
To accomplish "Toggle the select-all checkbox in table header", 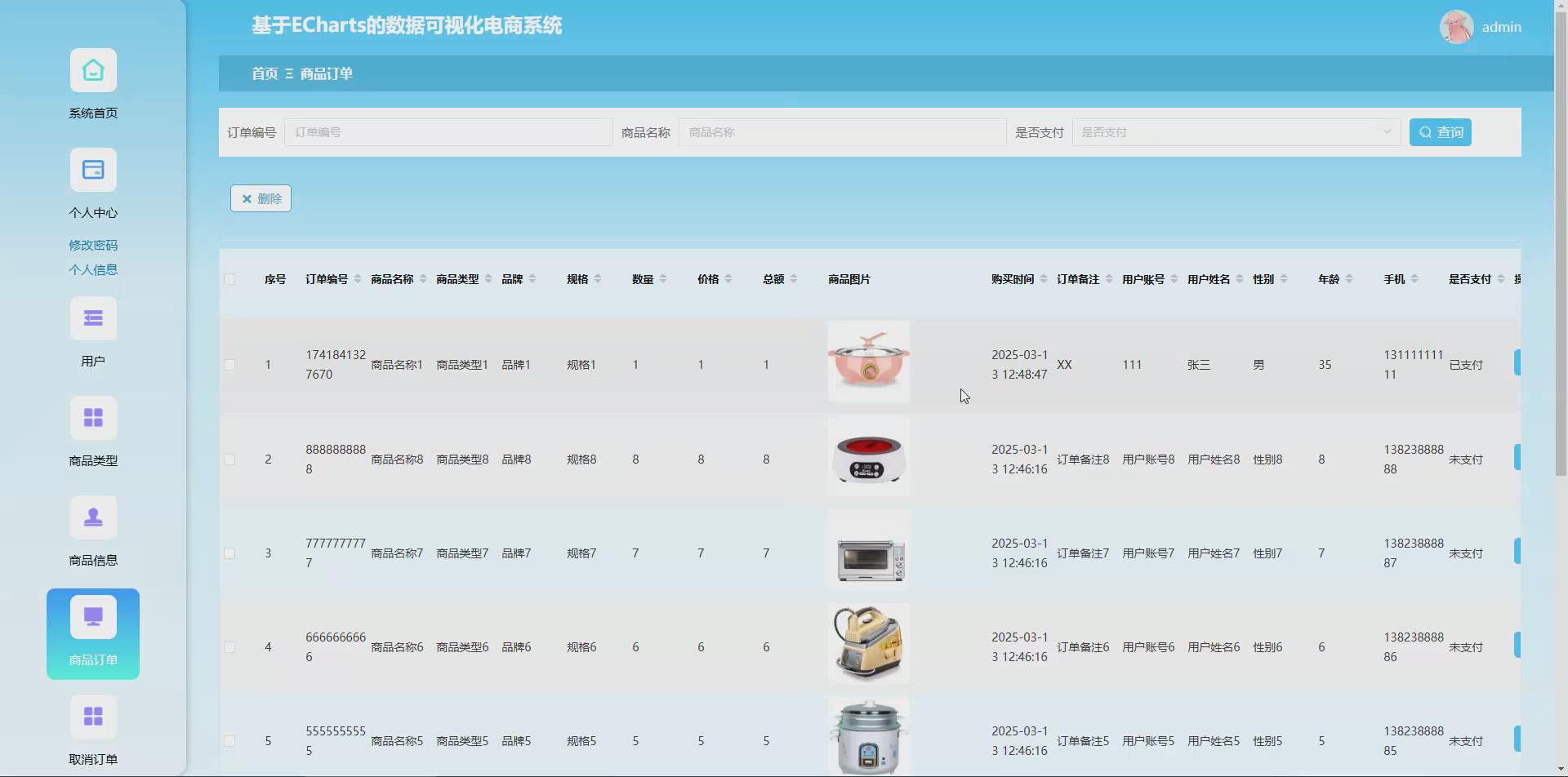I will click(230, 279).
